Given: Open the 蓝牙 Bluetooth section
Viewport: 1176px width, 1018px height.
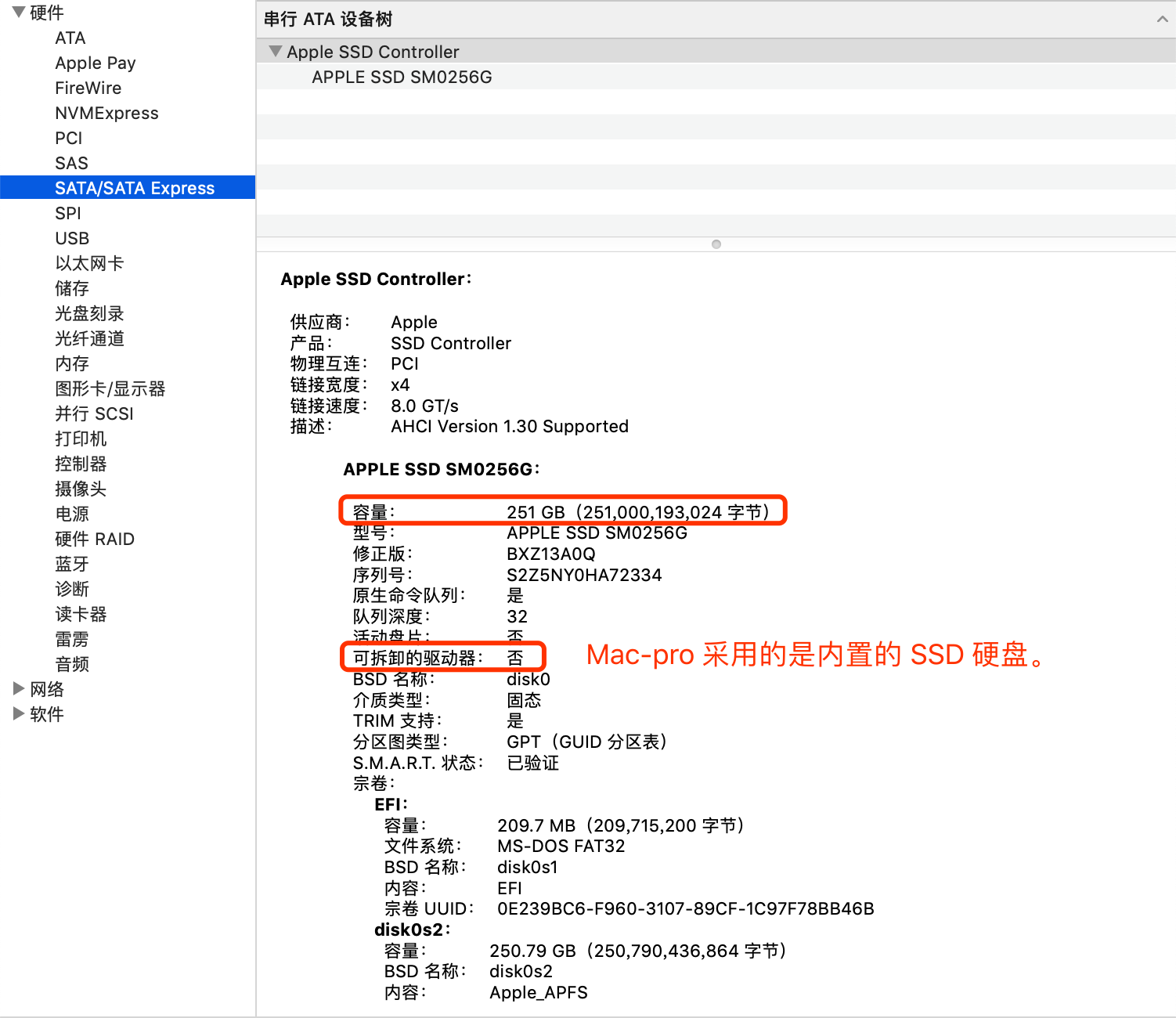Looking at the screenshot, I should [x=72, y=564].
